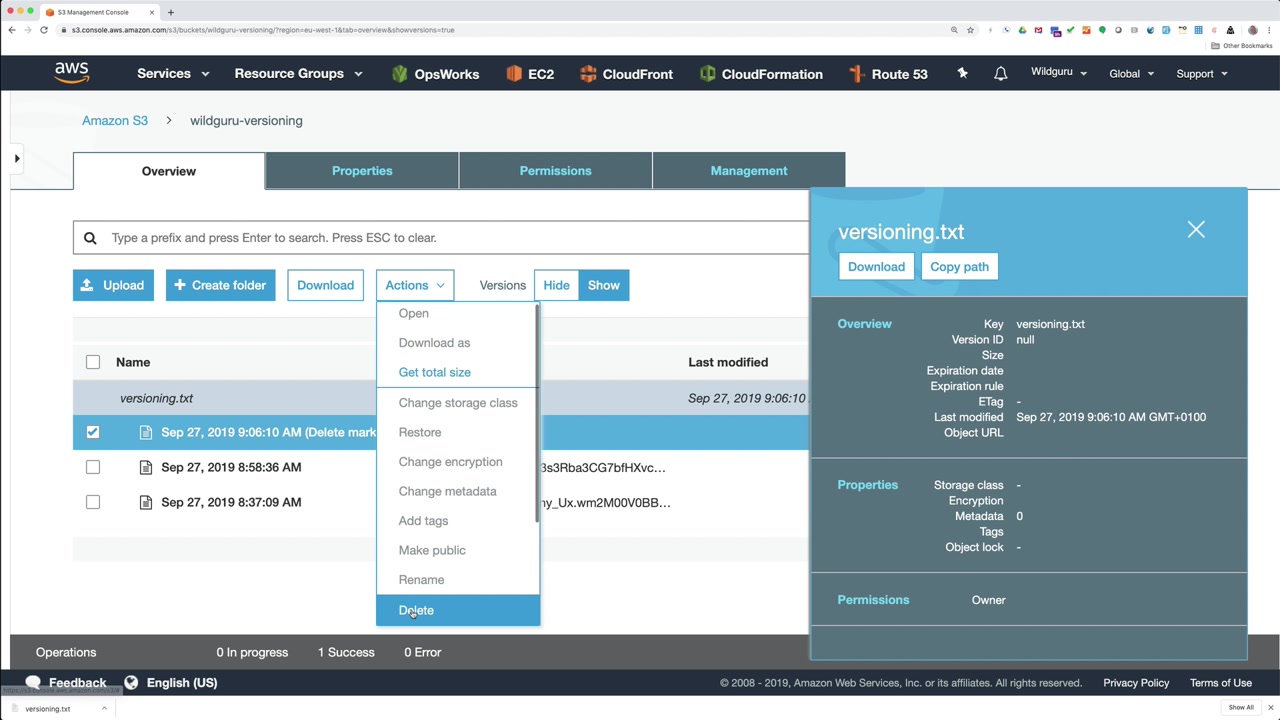Open the notifications bell

point(1000,74)
